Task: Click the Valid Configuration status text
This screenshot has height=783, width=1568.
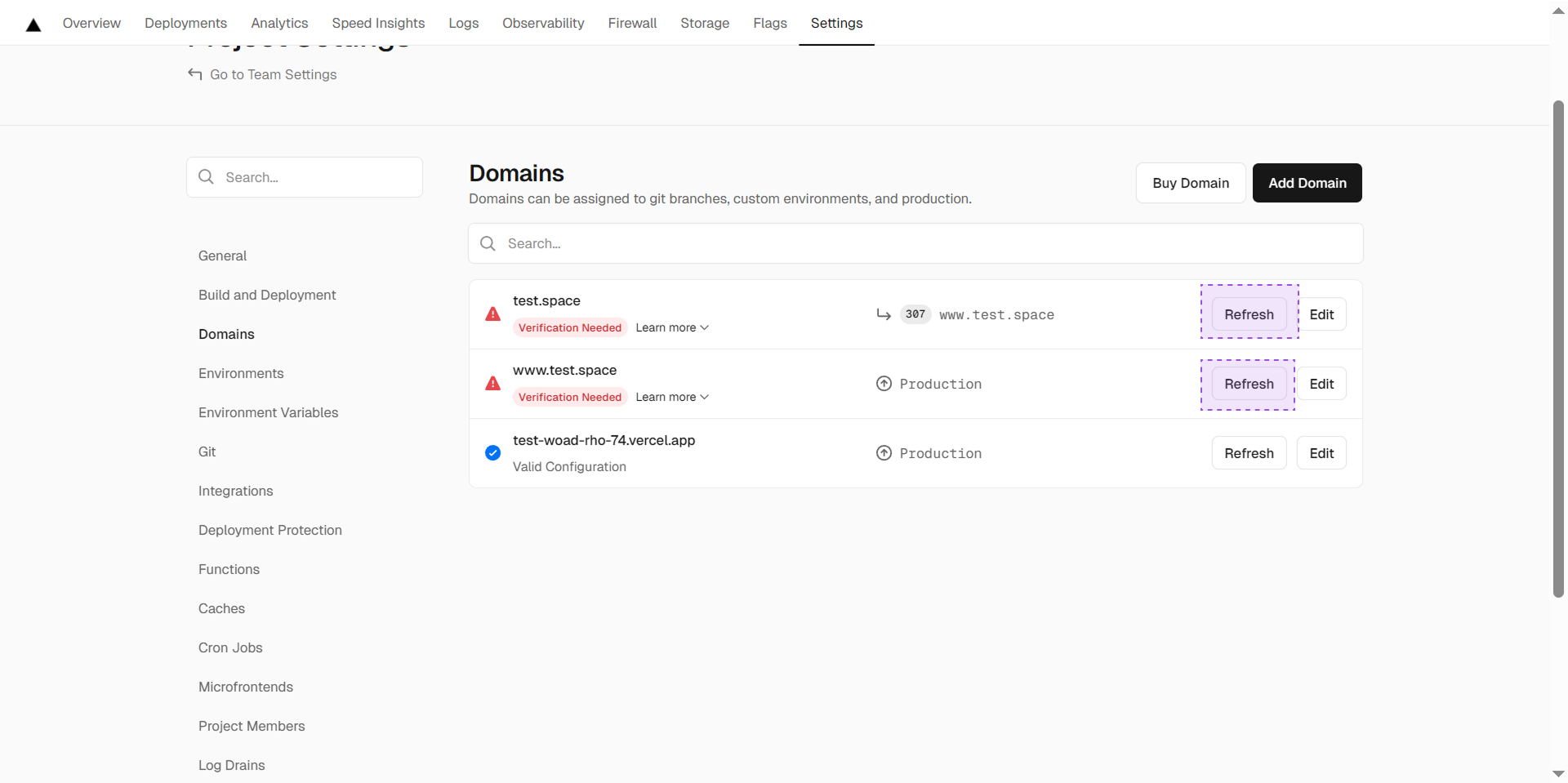Action: [x=569, y=466]
